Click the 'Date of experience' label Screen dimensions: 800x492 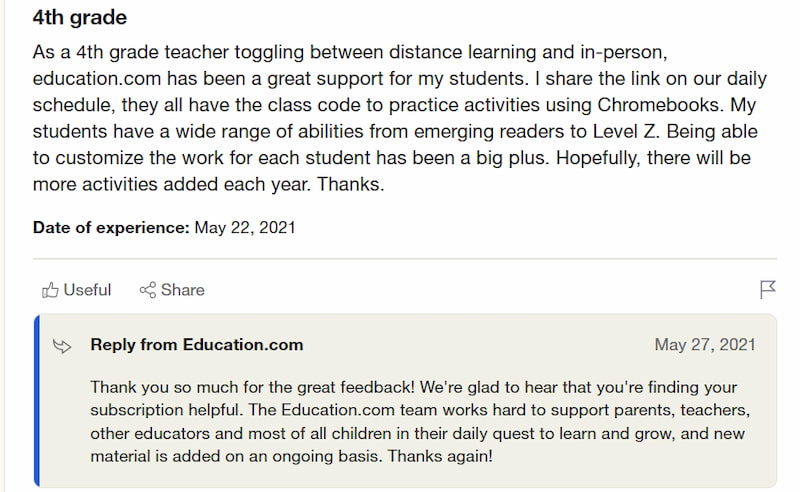111,227
